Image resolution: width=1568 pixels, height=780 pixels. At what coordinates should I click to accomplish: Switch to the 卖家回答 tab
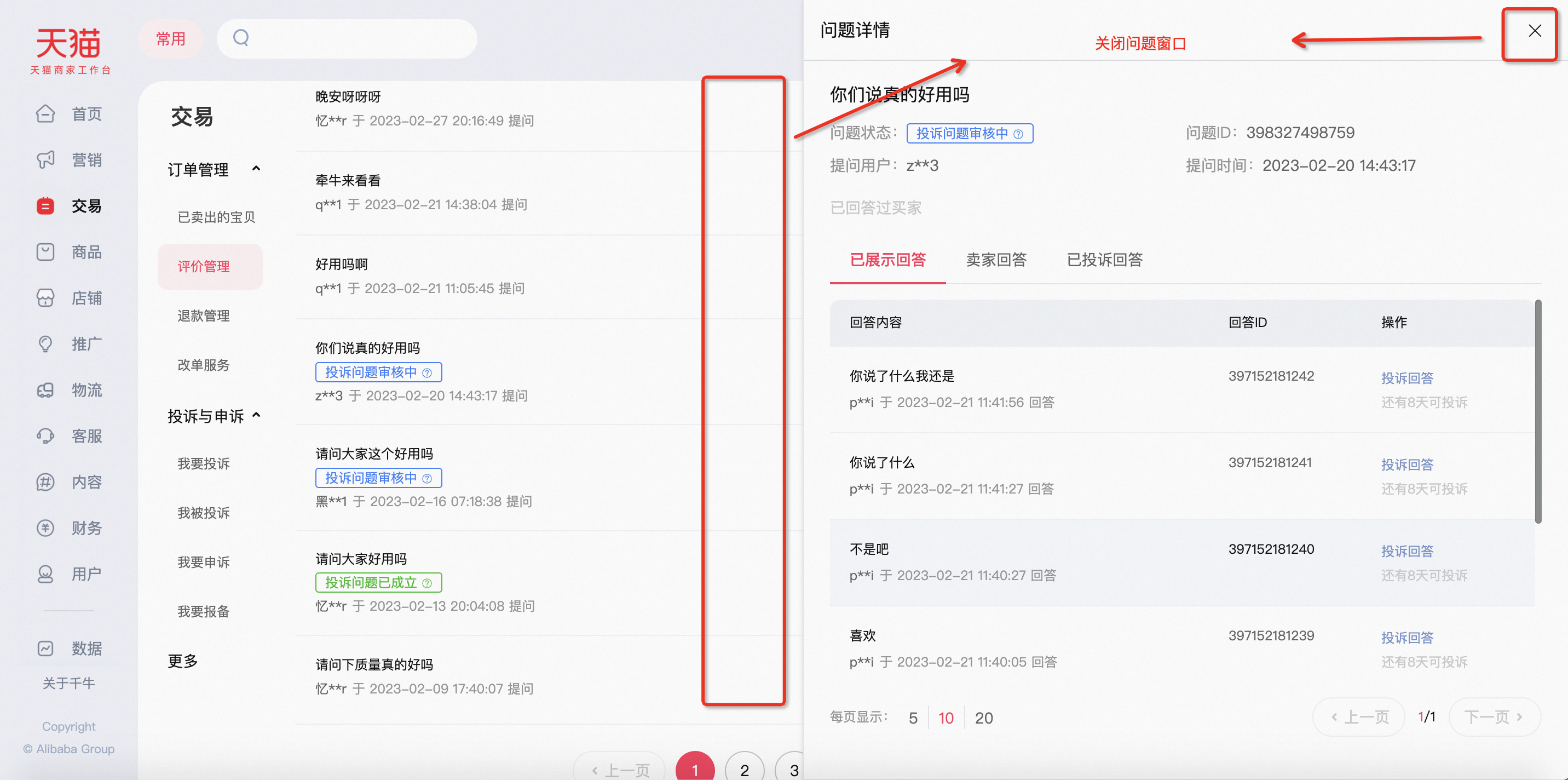996,260
